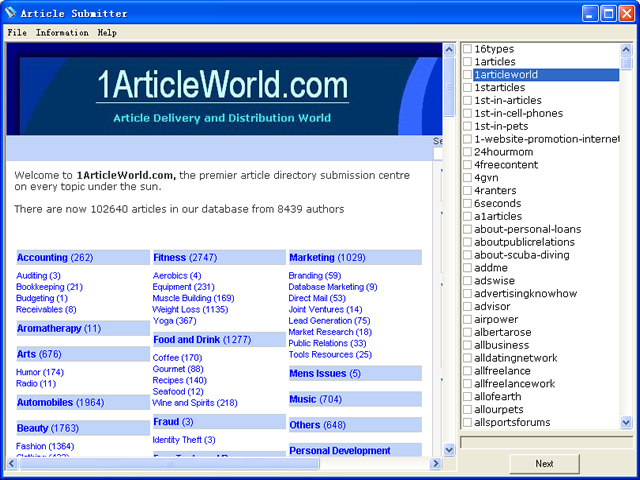Open the Bookkeeping (21) subcategory
The width and height of the screenshot is (640, 480).
pos(49,287)
